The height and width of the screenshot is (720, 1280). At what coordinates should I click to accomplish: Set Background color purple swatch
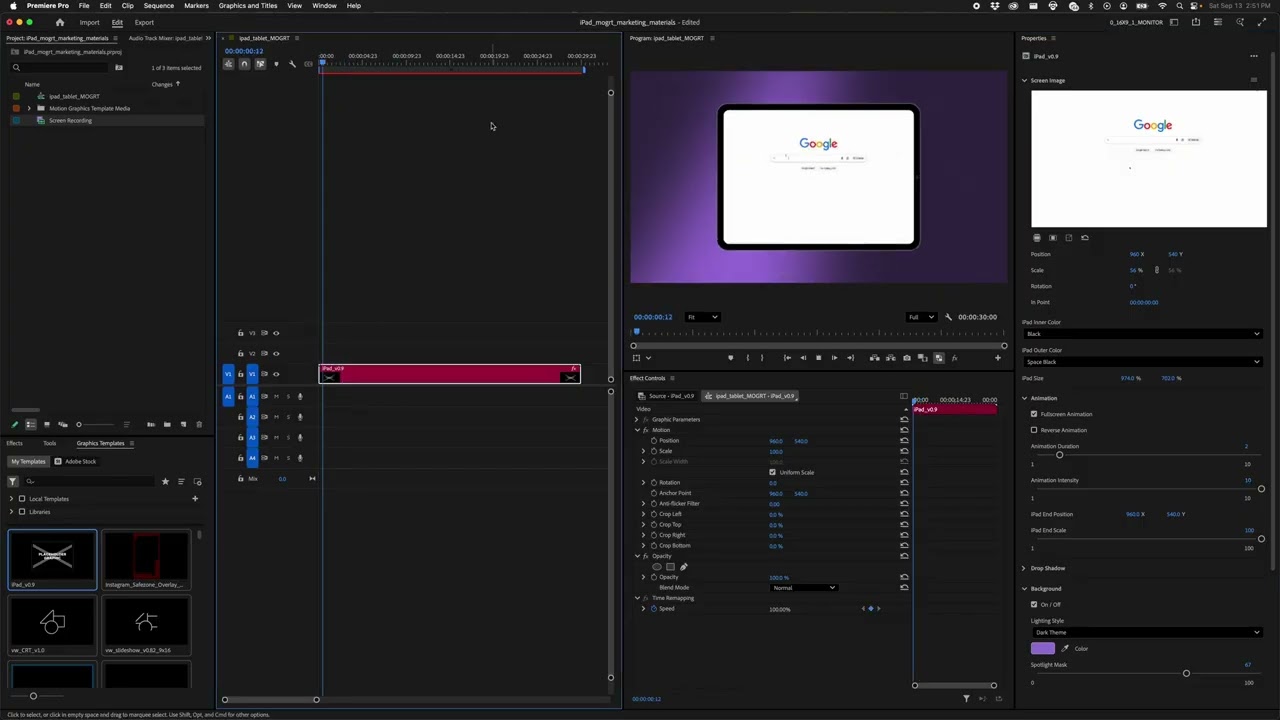click(x=1042, y=648)
